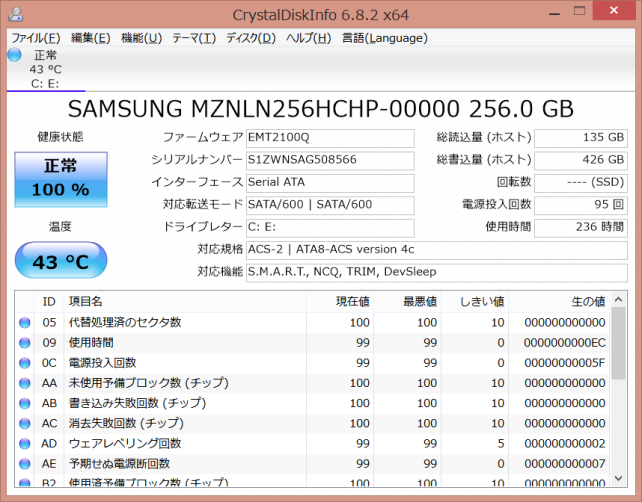Click total host reads value 135 GB
The height and width of the screenshot is (502, 642).
tap(581, 138)
